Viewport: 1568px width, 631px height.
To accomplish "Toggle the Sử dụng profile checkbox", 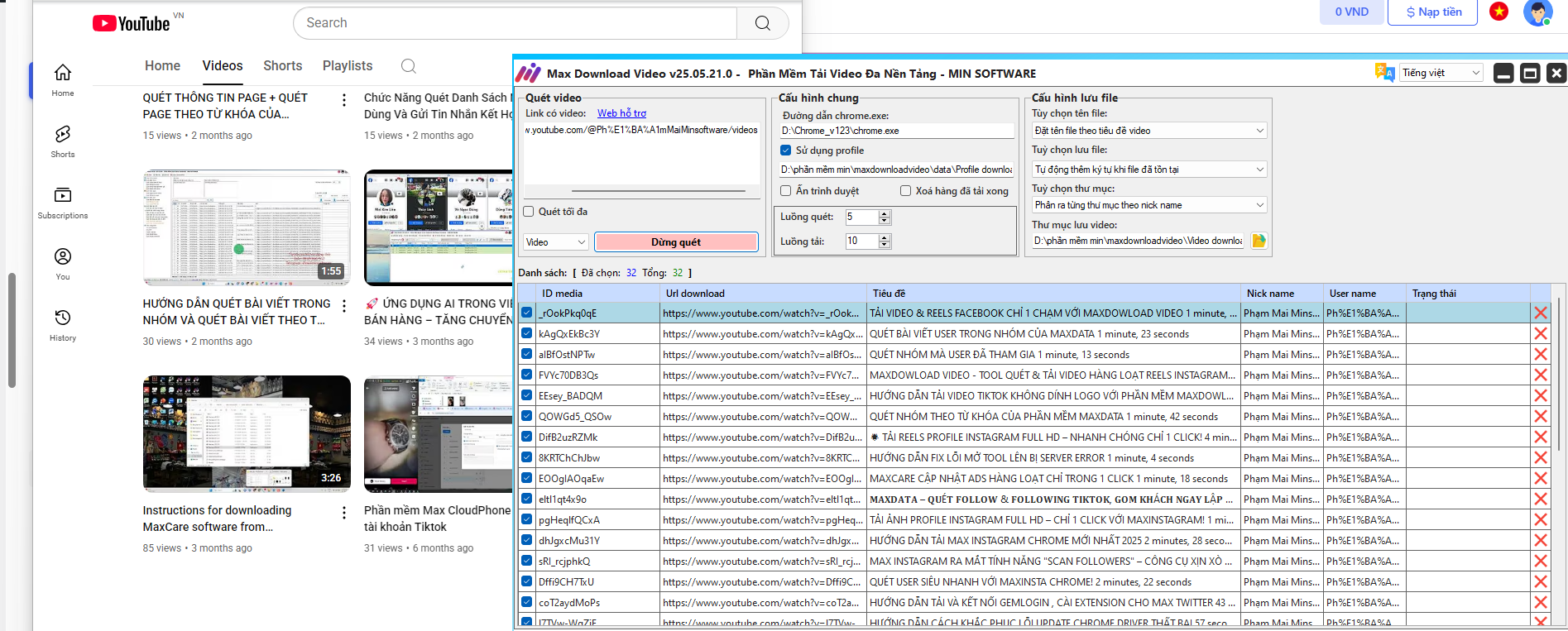I will 786,151.
